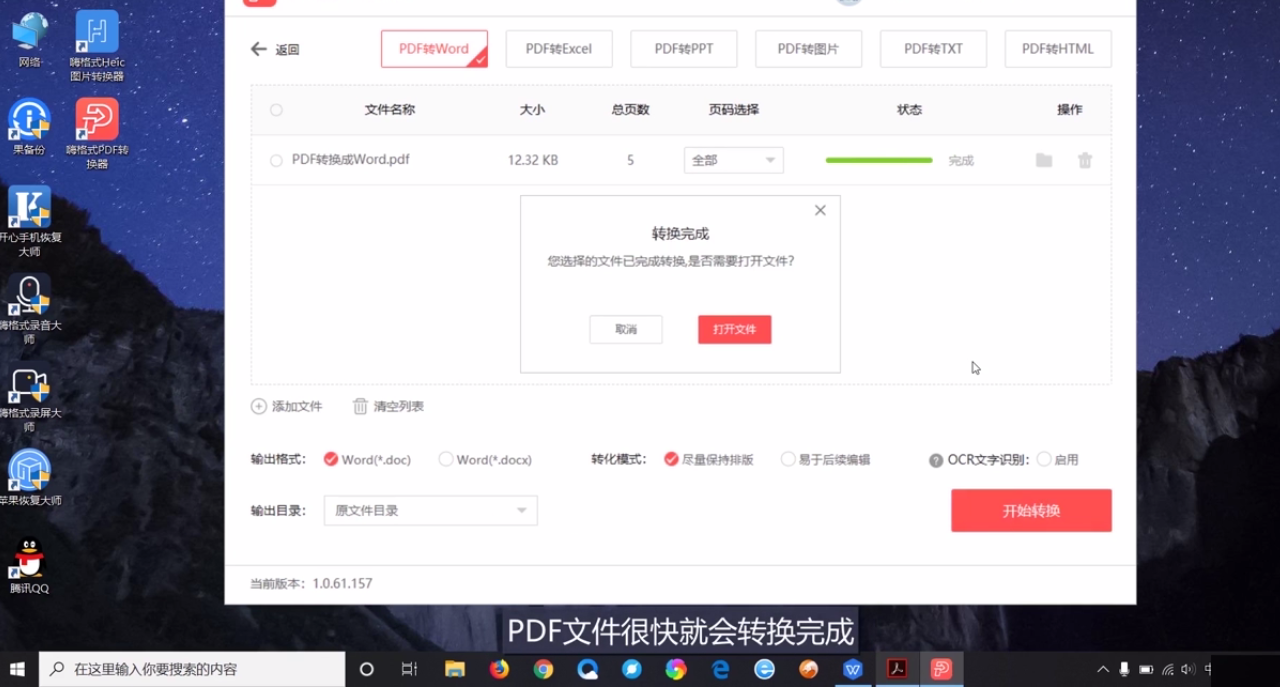Open Task View in taskbar
This screenshot has height=687, width=1280.
pyautogui.click(x=409, y=669)
